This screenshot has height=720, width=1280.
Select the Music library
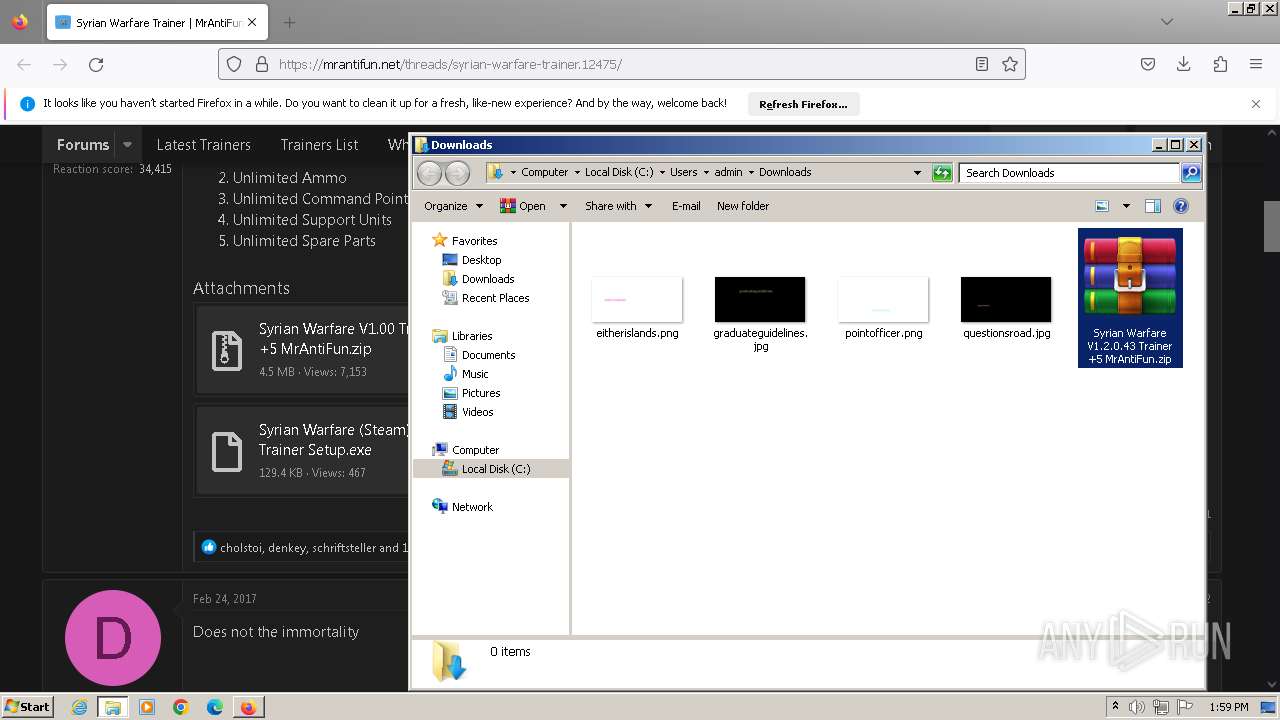coord(475,374)
